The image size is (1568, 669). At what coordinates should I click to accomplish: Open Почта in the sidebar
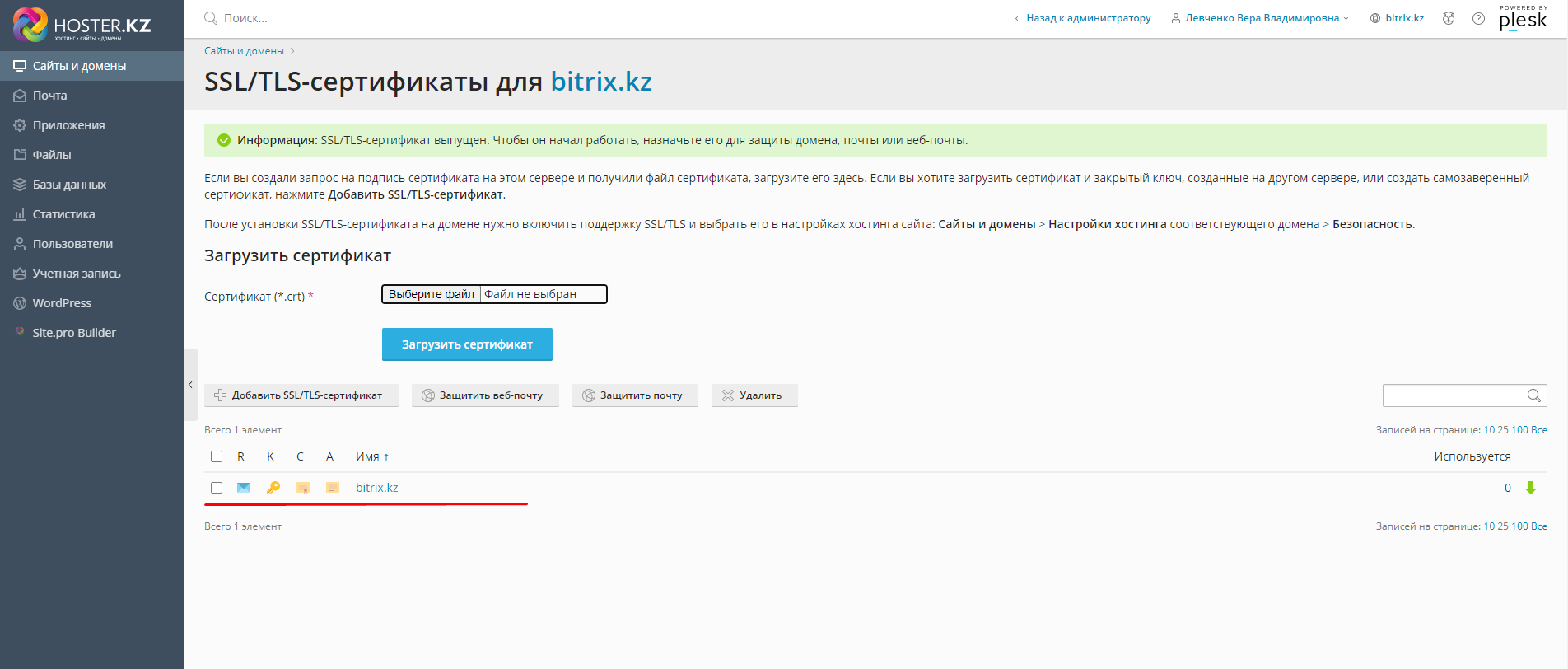92,96
